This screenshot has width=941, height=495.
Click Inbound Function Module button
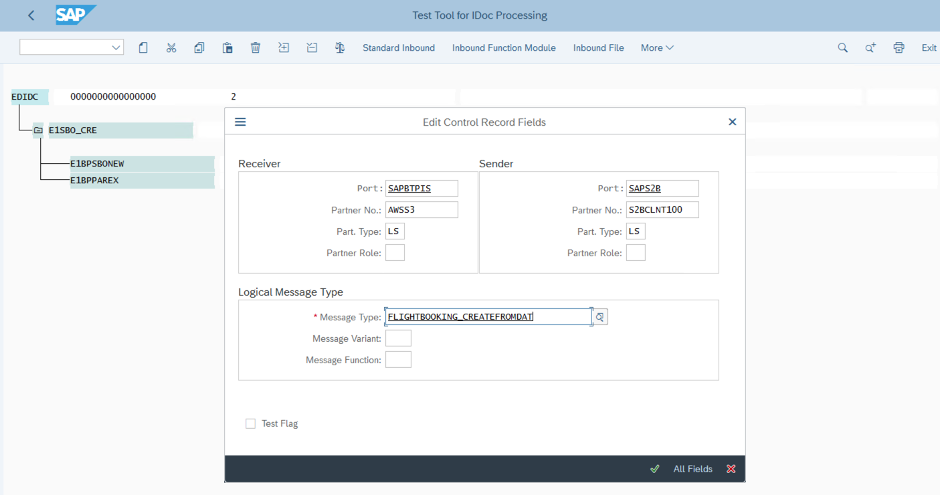point(504,47)
